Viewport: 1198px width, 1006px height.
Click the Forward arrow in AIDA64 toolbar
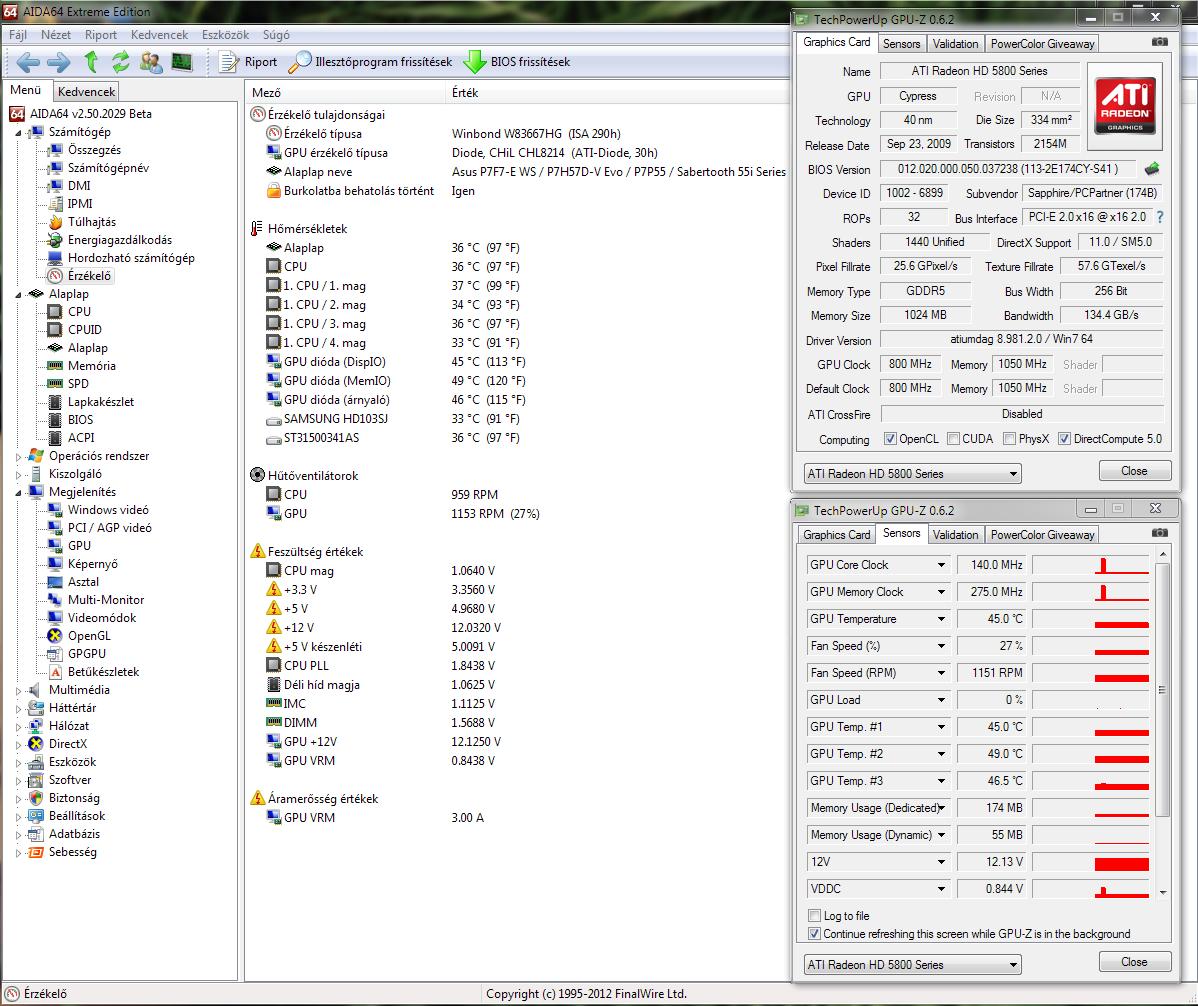(59, 62)
